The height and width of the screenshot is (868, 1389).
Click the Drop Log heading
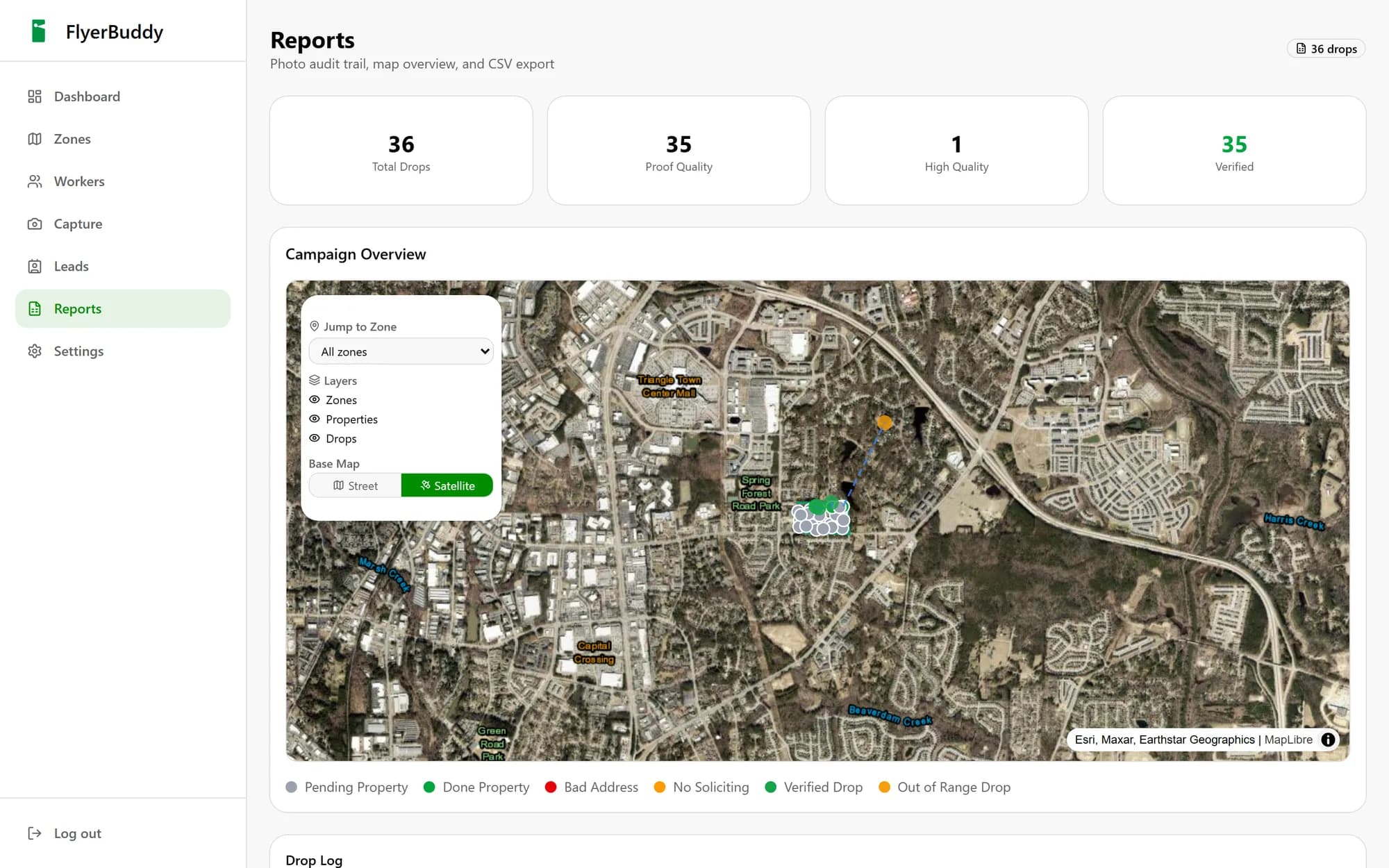[314, 860]
